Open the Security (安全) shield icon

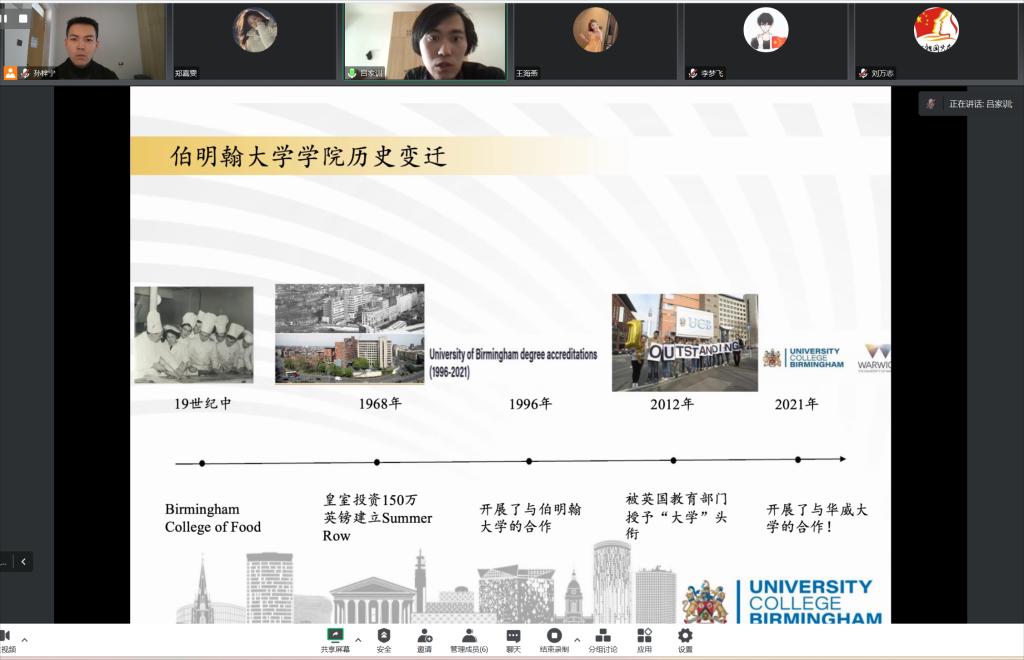tap(384, 636)
